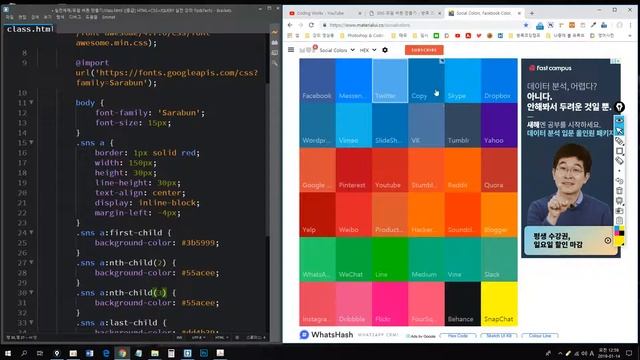
Task: Open the hamburger menu on Social Colors page
Action: click(x=291, y=49)
